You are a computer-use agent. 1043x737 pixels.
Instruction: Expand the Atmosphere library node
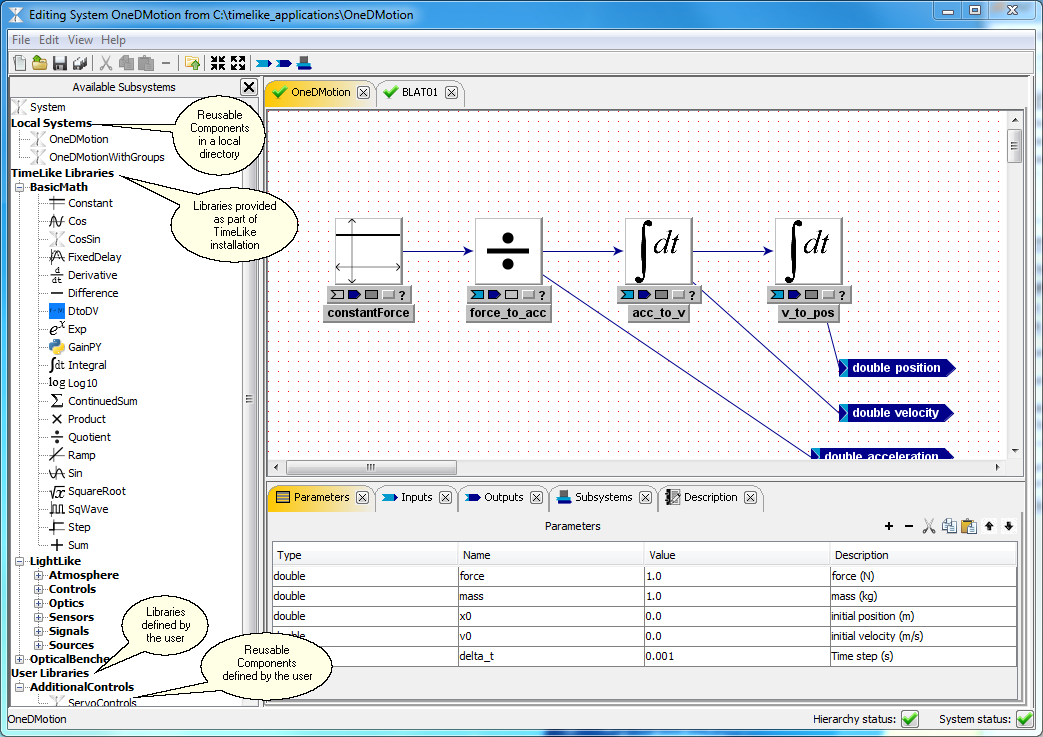tap(39, 575)
